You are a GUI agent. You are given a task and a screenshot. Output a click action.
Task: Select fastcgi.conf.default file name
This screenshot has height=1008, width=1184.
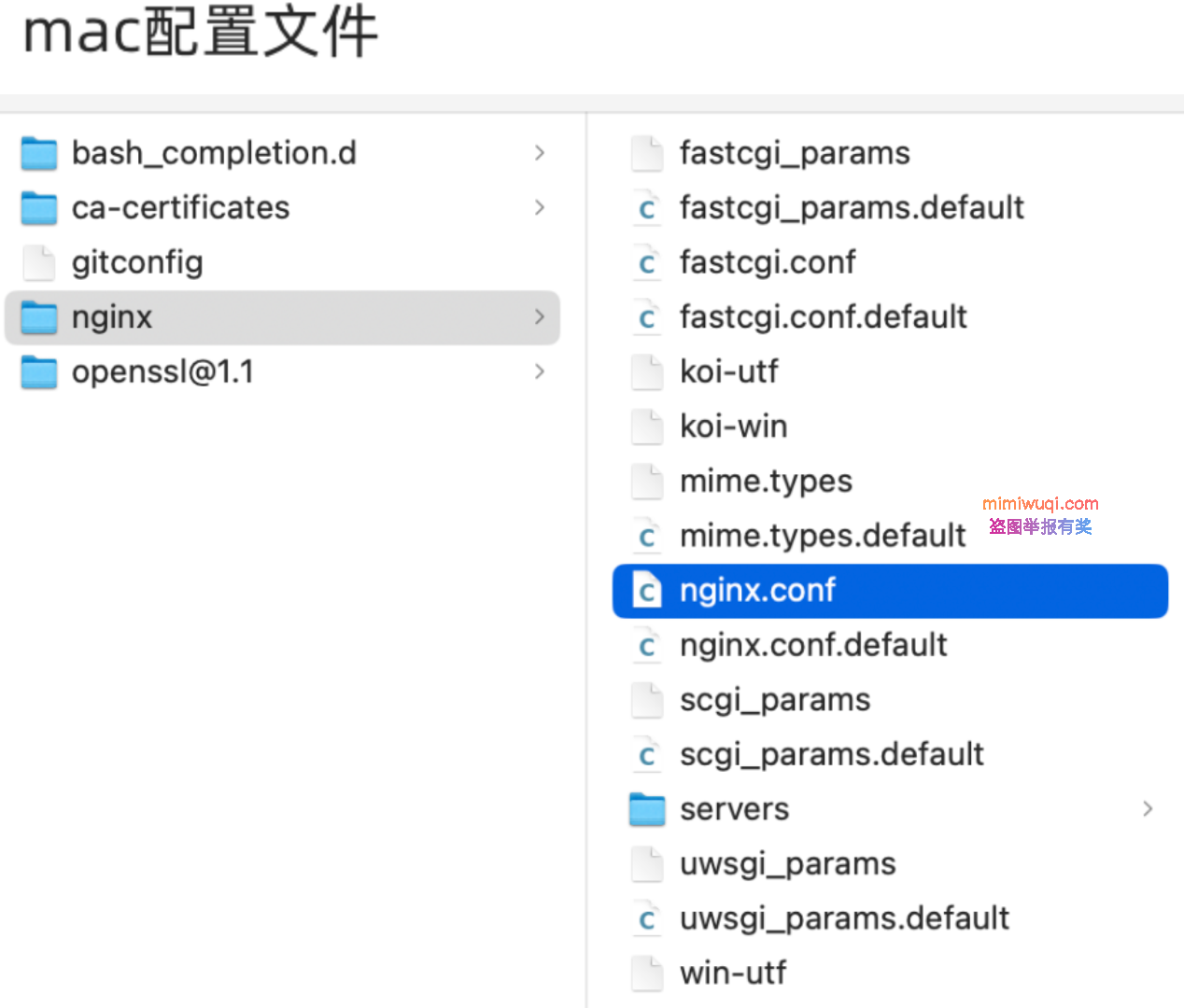pos(824,317)
